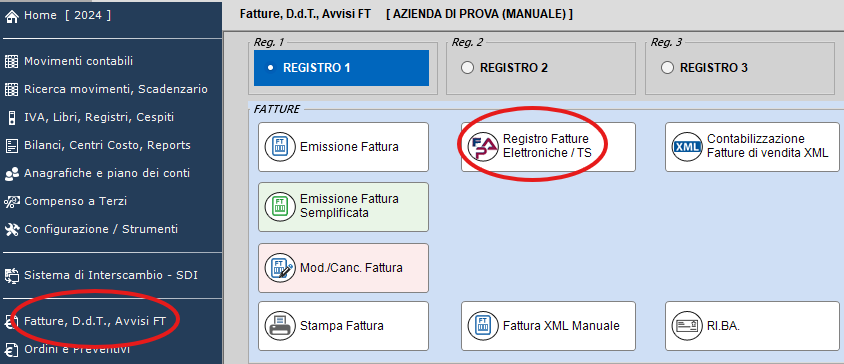The height and width of the screenshot is (364, 844).
Task: Click the green Emissione Fattura Semplificata icon
Action: (280, 207)
